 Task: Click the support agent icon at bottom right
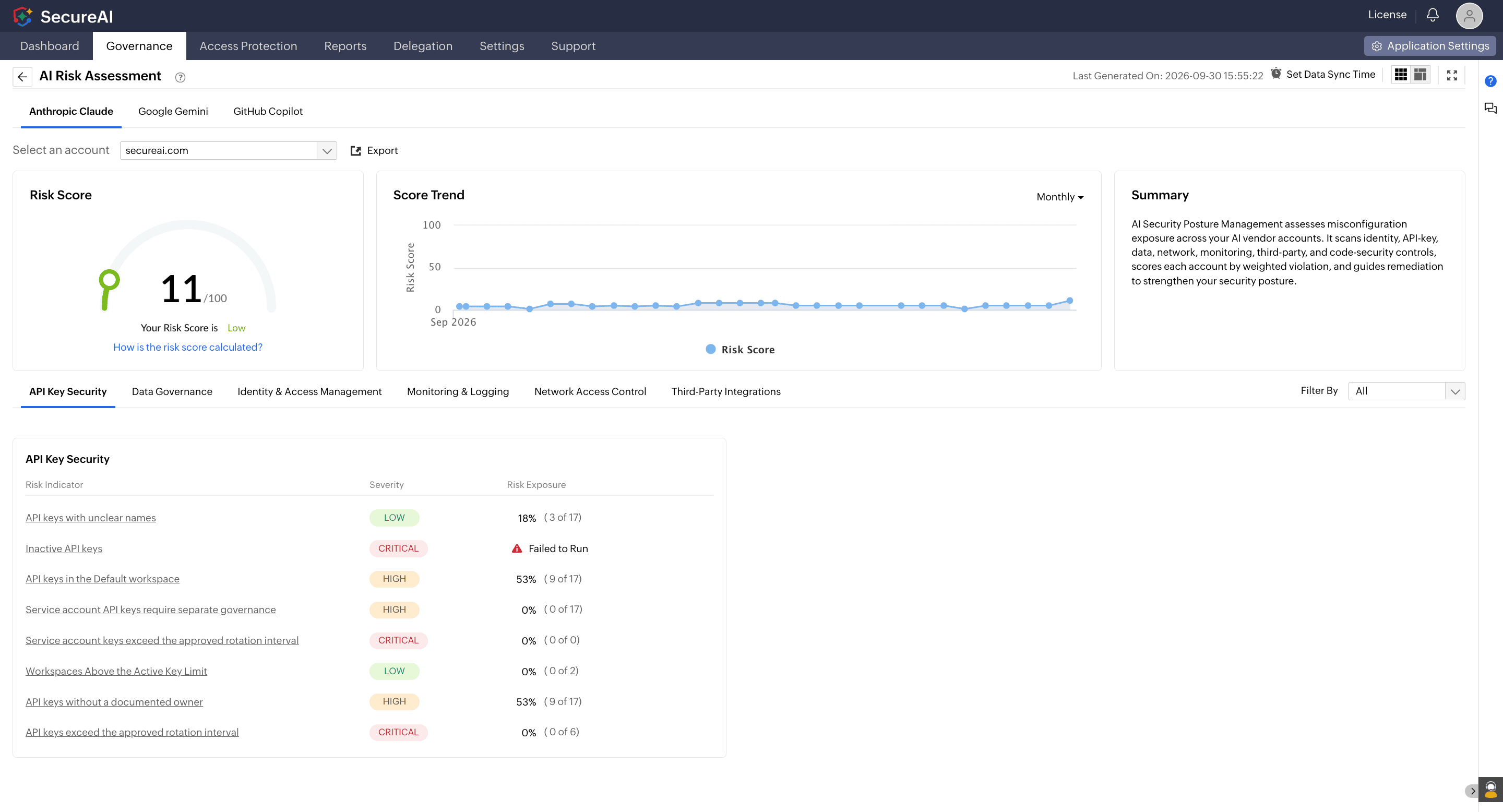pyautogui.click(x=1491, y=789)
